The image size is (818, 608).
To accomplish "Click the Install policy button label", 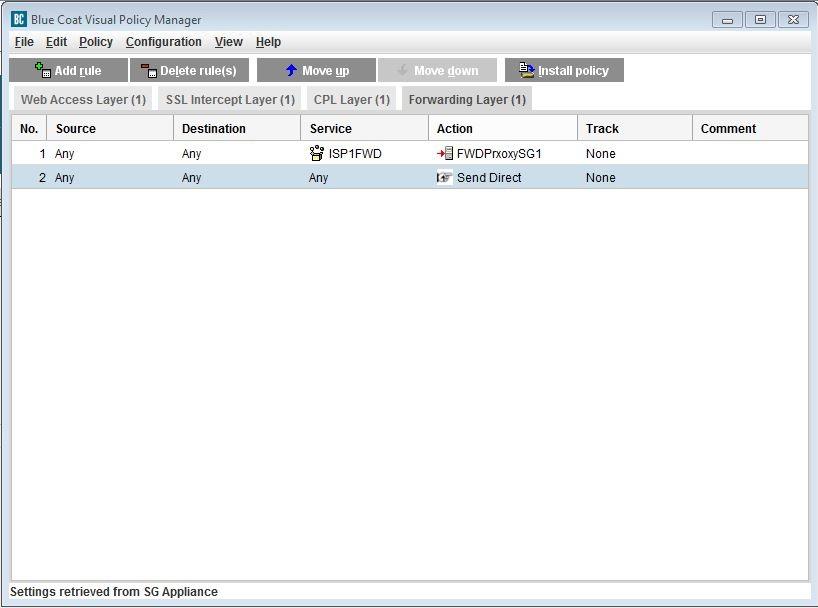I will (573, 70).
